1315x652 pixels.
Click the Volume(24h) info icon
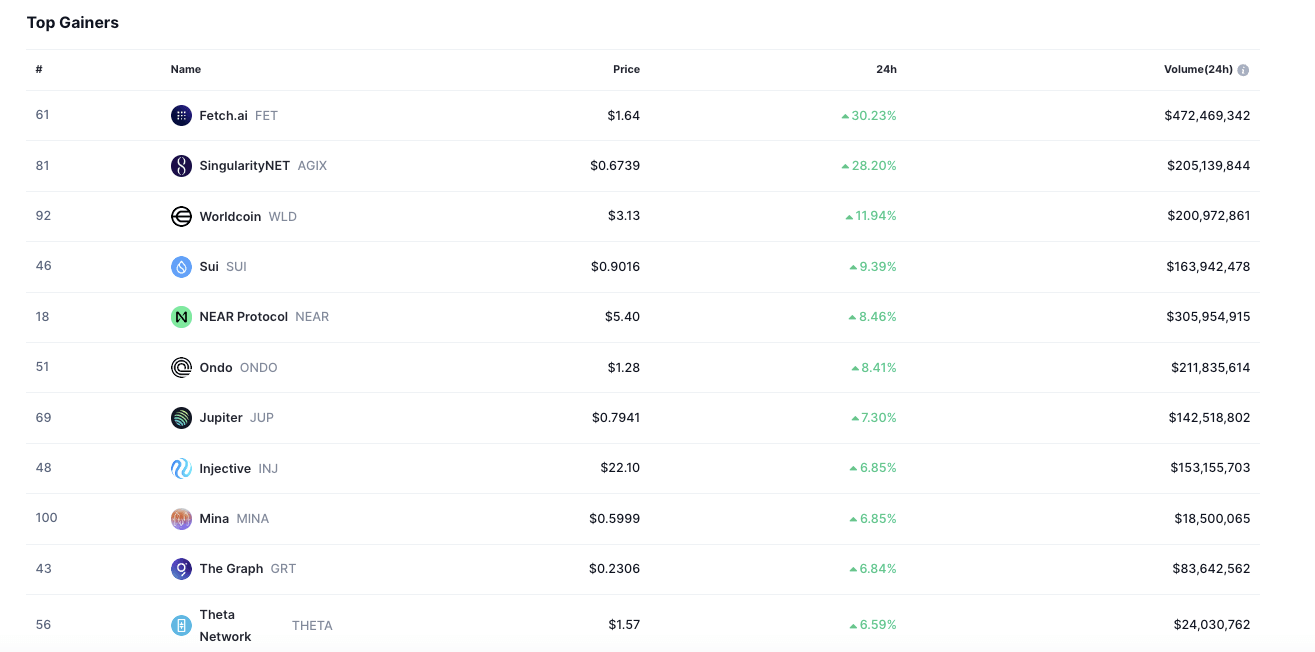[1243, 70]
